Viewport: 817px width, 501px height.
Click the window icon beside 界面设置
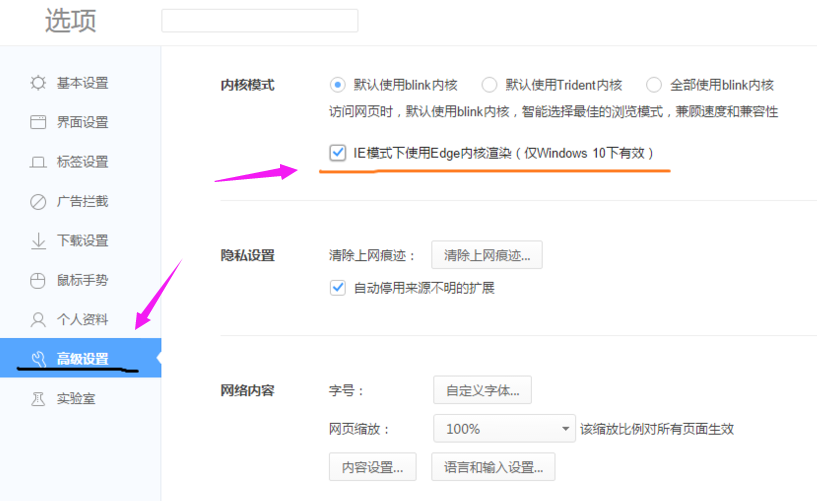coord(38,122)
